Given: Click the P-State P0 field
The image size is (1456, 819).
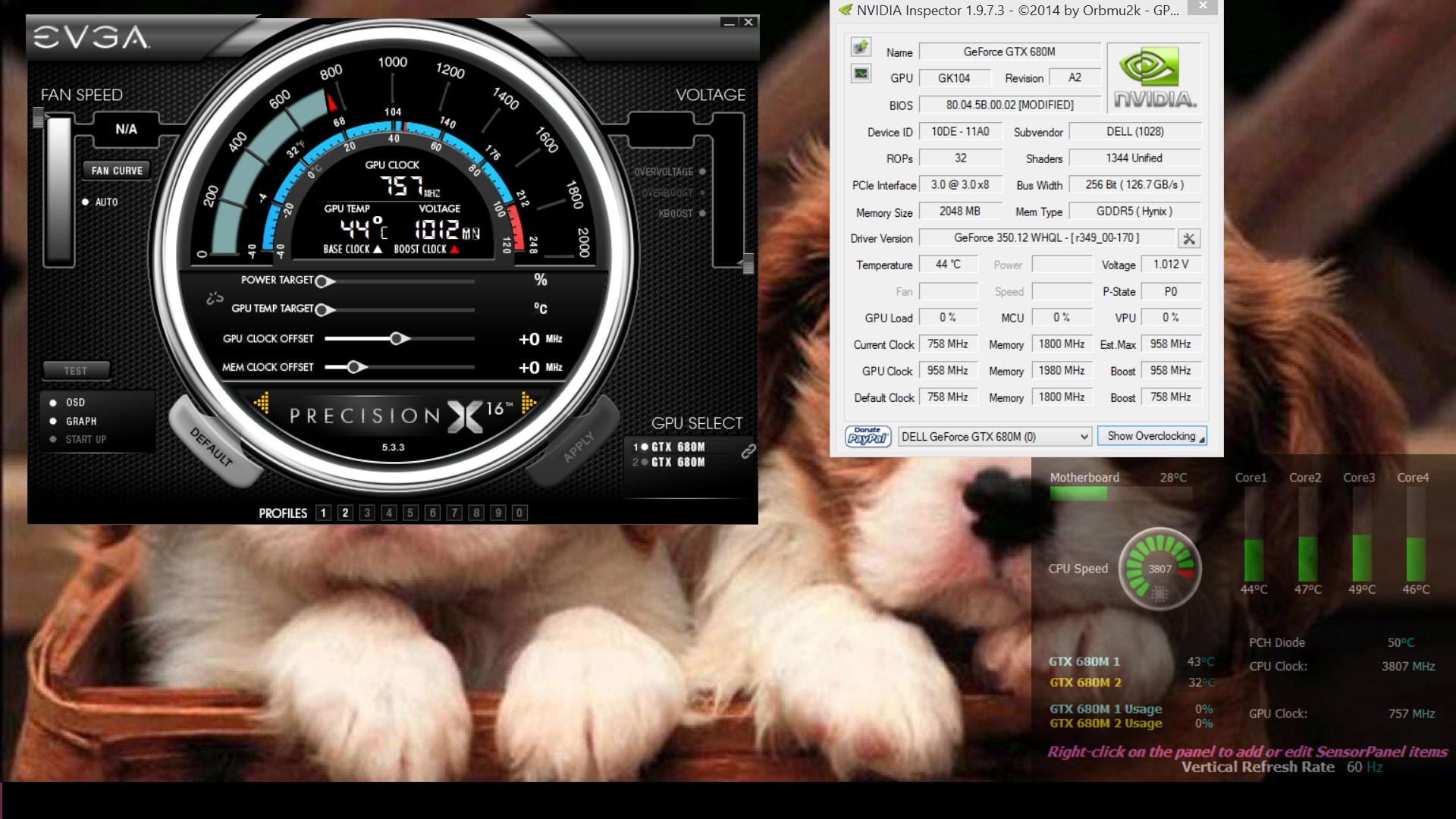Looking at the screenshot, I should point(1170,292).
